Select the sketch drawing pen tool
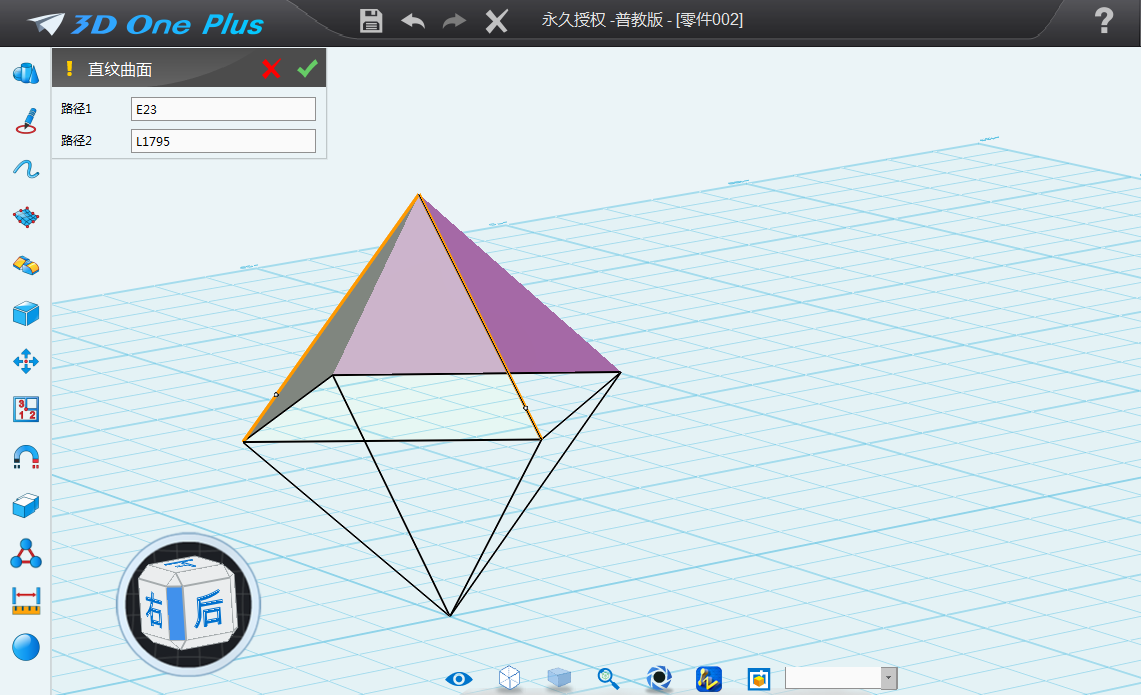 point(26,121)
